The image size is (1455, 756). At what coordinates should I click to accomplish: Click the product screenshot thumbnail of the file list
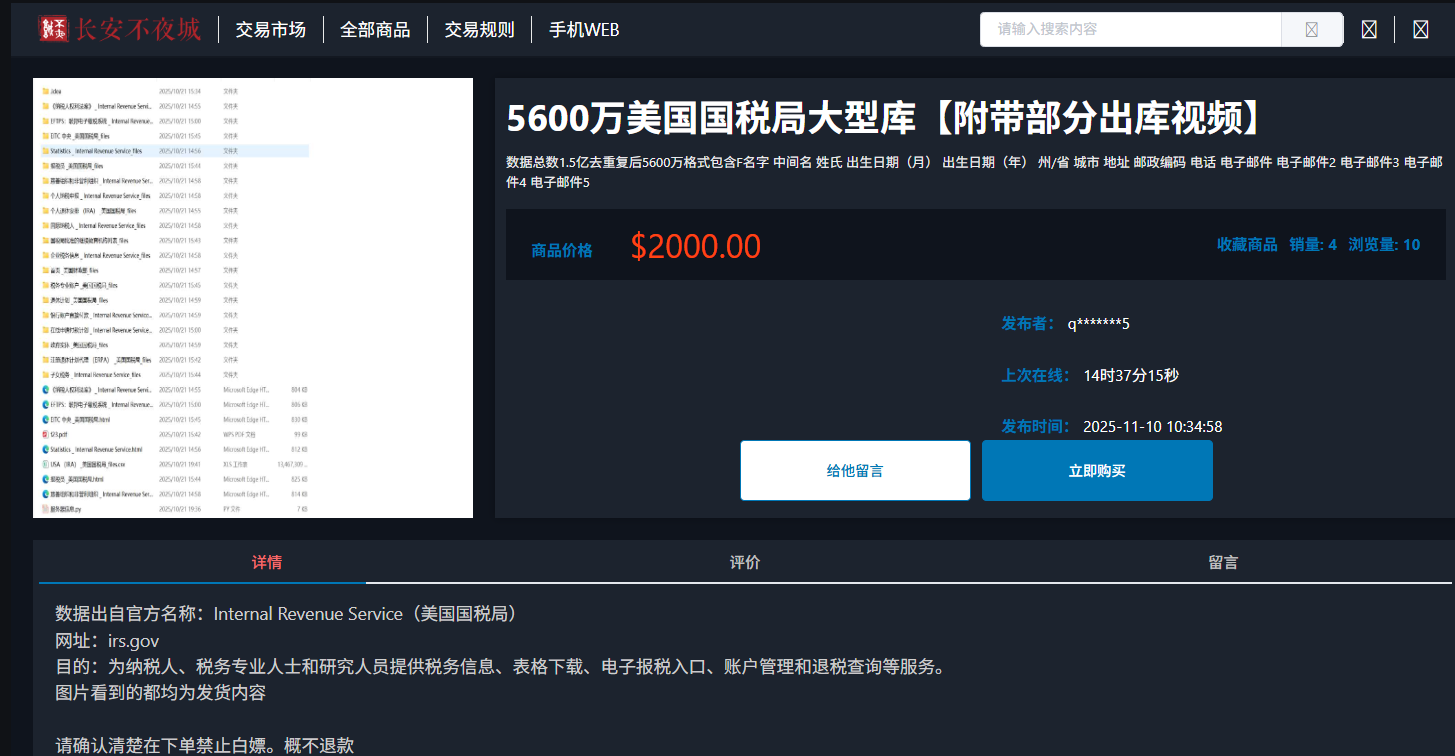253,298
